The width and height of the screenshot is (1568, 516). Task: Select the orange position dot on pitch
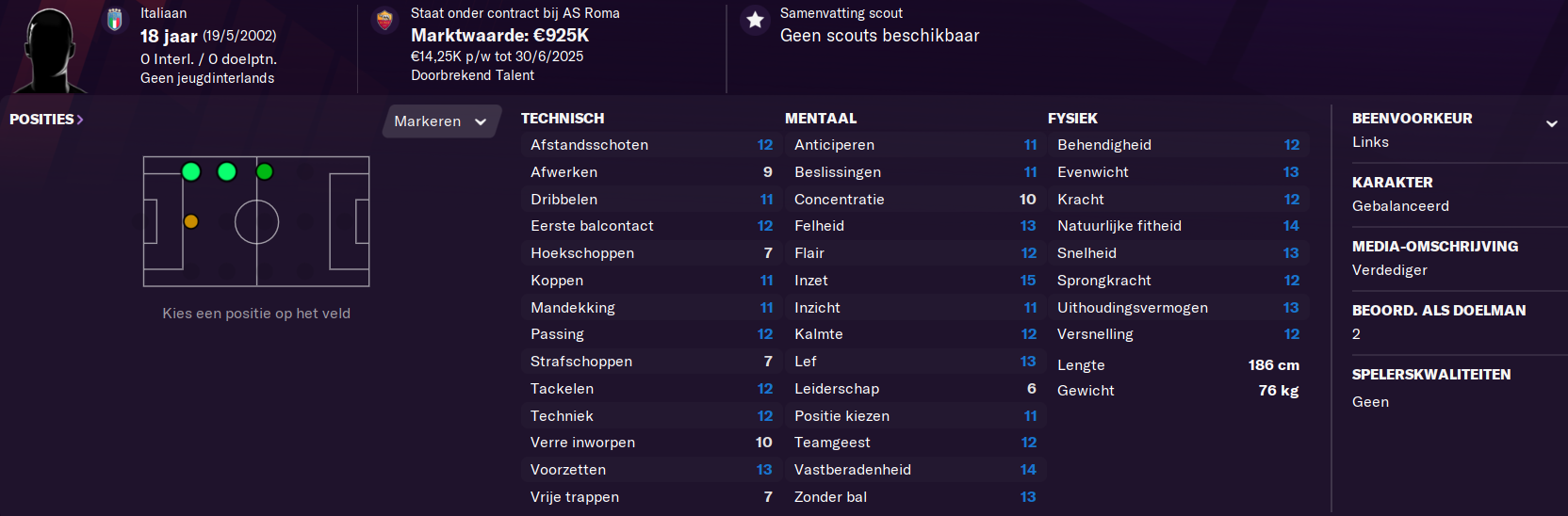(x=191, y=221)
